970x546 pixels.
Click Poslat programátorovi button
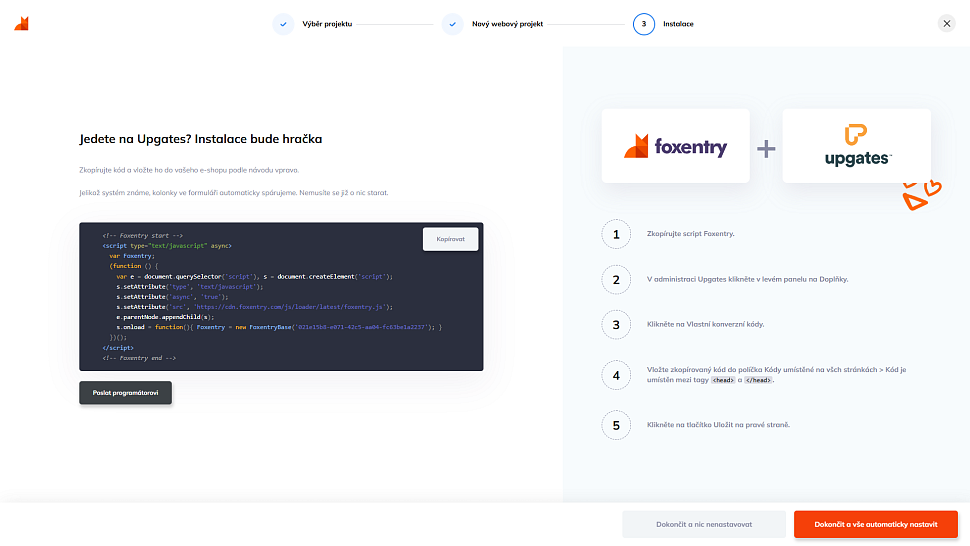coord(126,393)
